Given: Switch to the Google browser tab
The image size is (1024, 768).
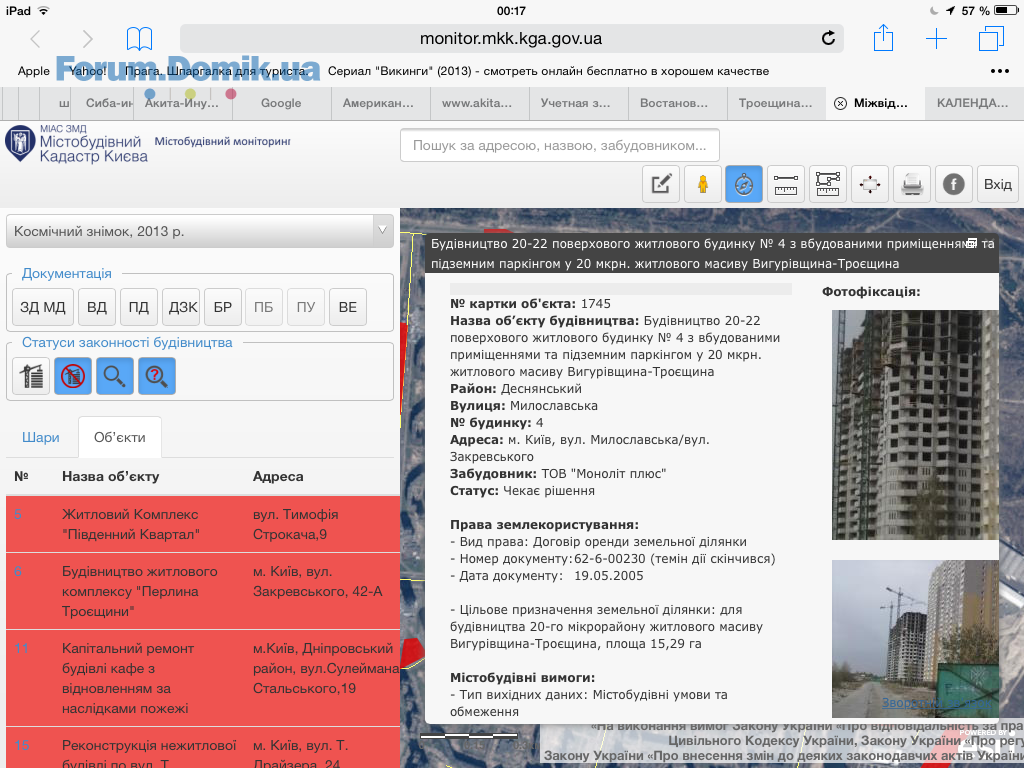Looking at the screenshot, I should pos(281,103).
